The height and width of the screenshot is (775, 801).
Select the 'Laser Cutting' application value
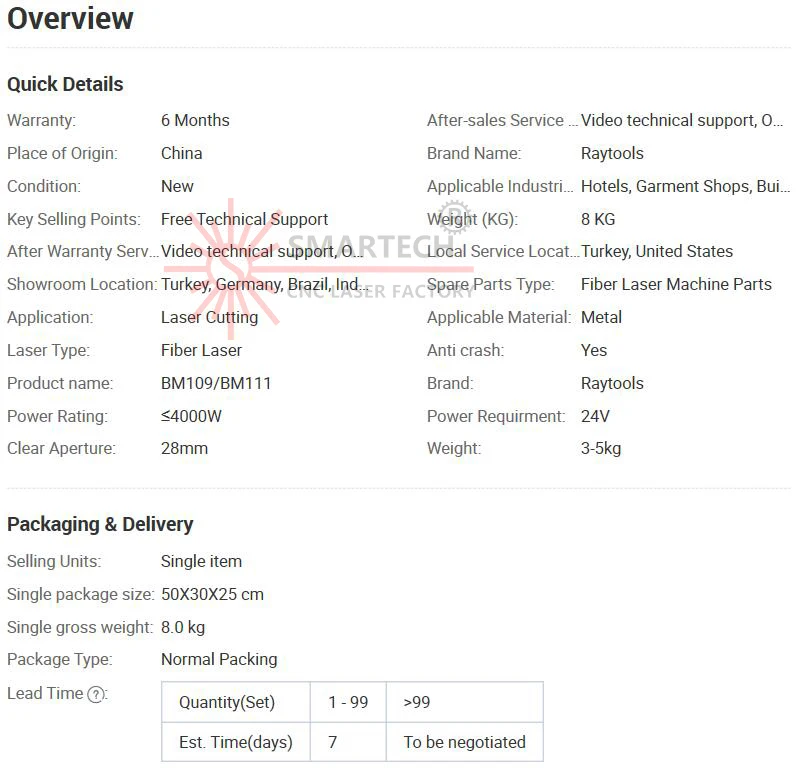(209, 318)
